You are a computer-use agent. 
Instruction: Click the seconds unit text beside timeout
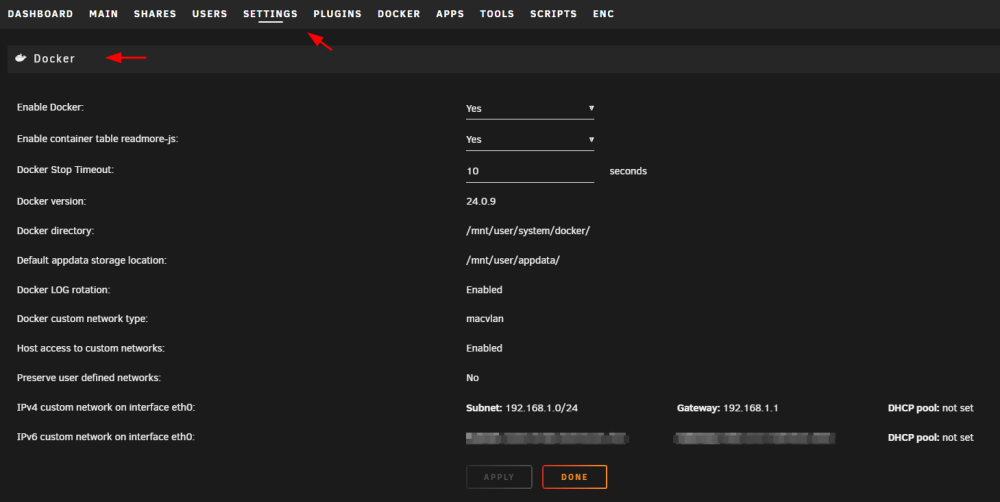(628, 171)
